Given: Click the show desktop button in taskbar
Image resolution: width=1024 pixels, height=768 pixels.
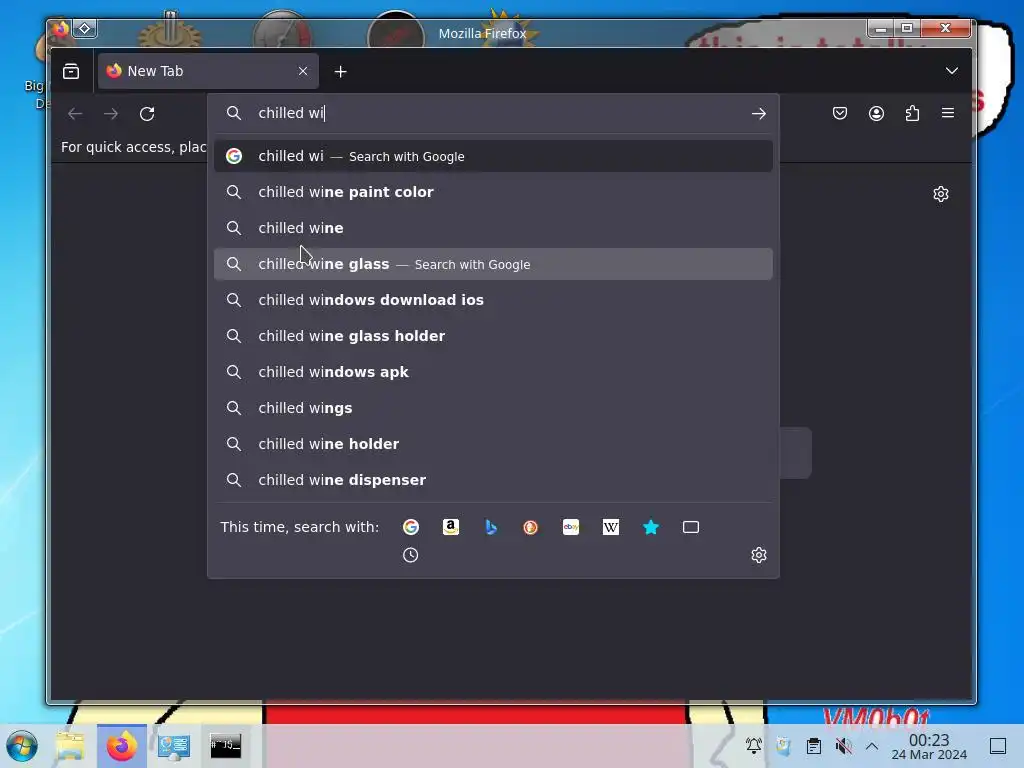Looking at the screenshot, I should pyautogui.click(x=998, y=746).
